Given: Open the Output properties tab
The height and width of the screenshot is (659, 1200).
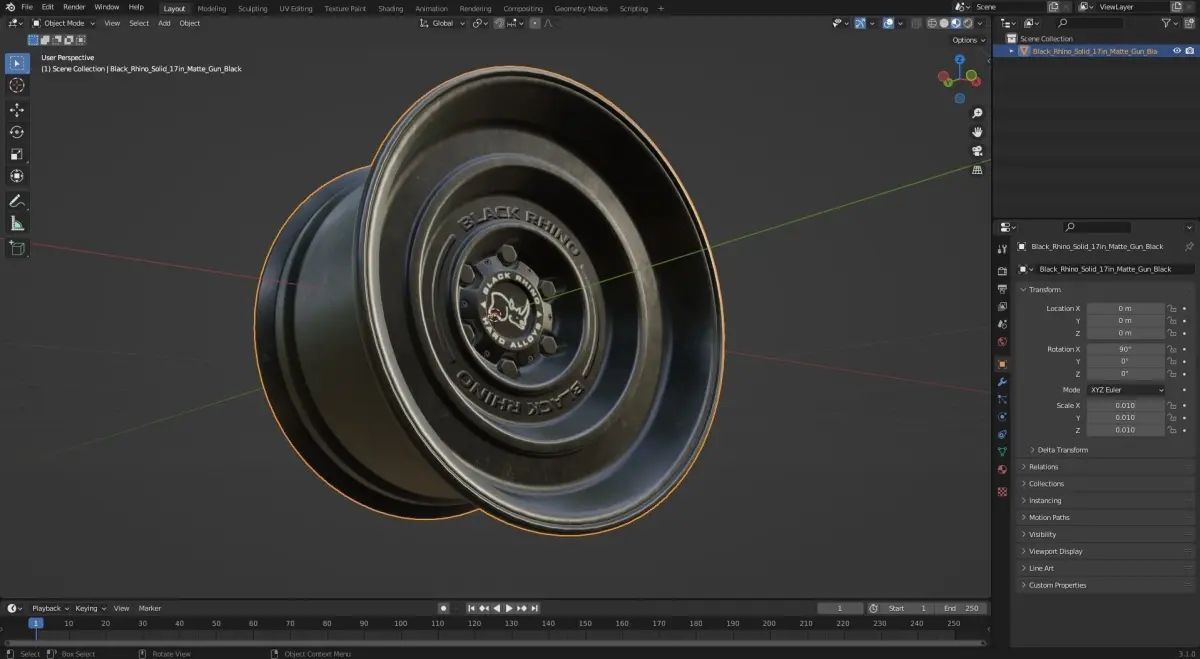Looking at the screenshot, I should click(1002, 289).
